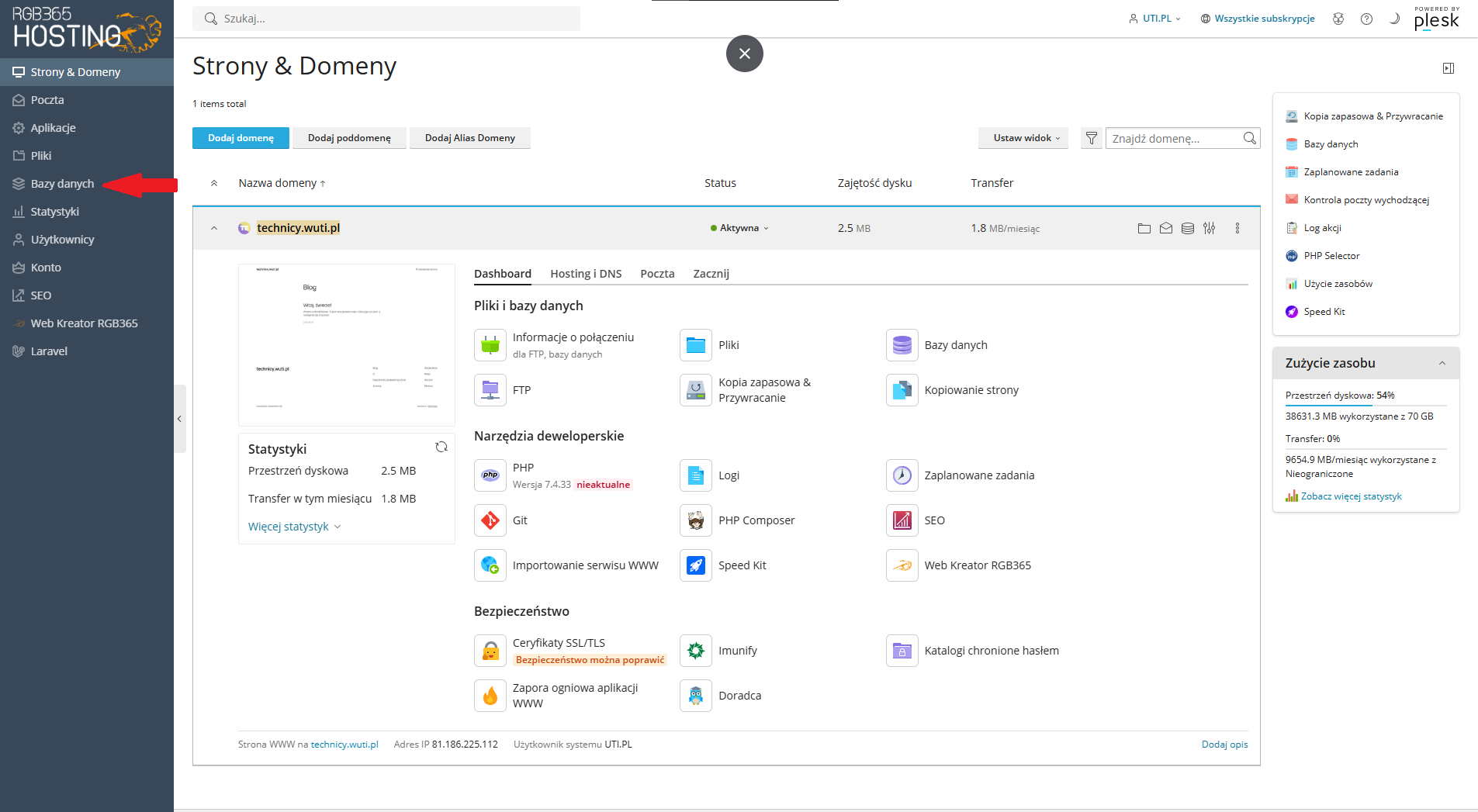Open Speed Kit rocket icon in dashboard
The width and height of the screenshot is (1478, 812).
[x=696, y=565]
